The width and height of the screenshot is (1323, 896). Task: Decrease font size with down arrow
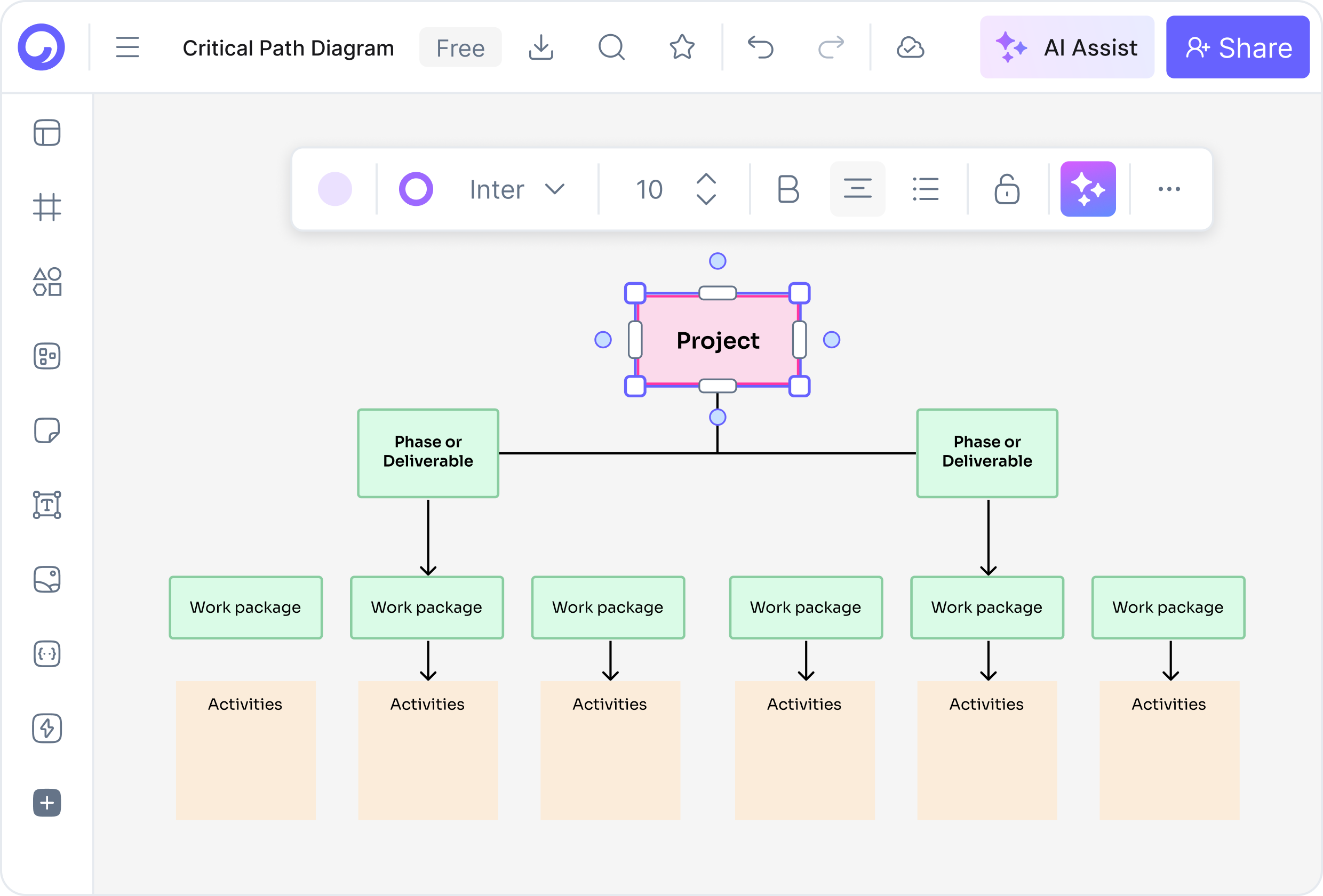click(x=706, y=199)
